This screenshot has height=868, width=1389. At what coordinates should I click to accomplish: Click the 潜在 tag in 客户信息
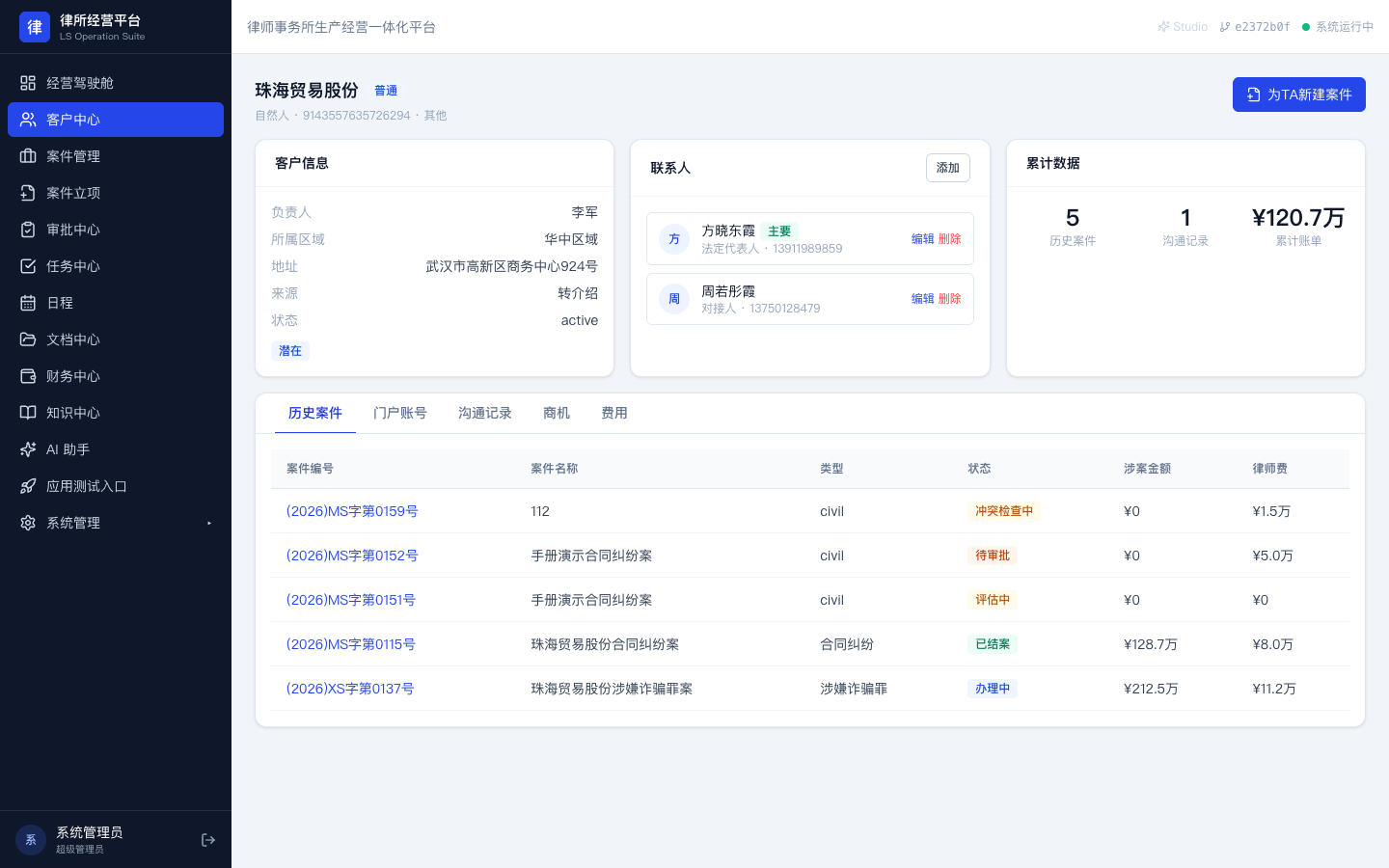[290, 351]
